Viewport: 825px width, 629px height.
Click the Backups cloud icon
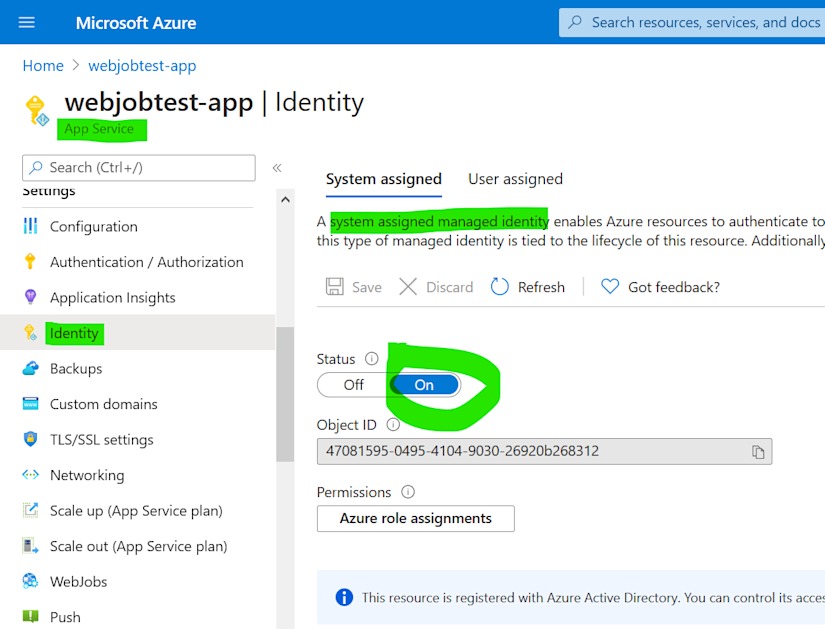click(x=31, y=368)
